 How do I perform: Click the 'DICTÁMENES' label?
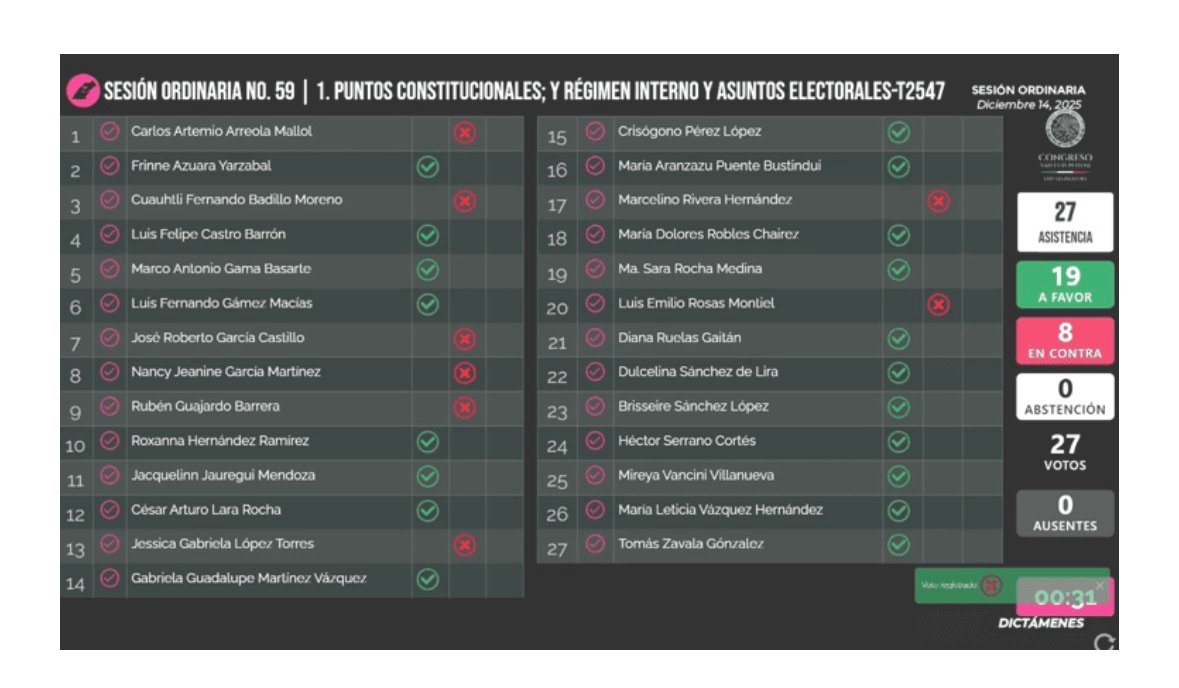coord(1041,623)
